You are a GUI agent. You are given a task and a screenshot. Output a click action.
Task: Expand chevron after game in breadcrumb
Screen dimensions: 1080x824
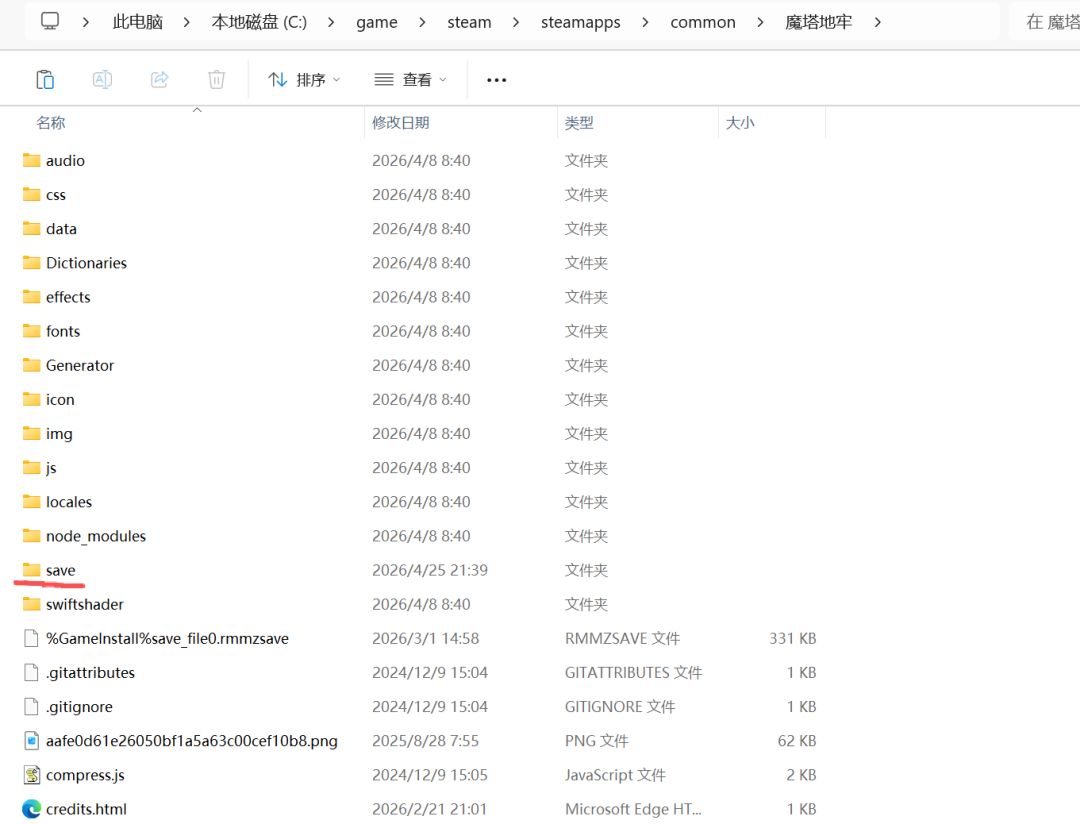422,22
